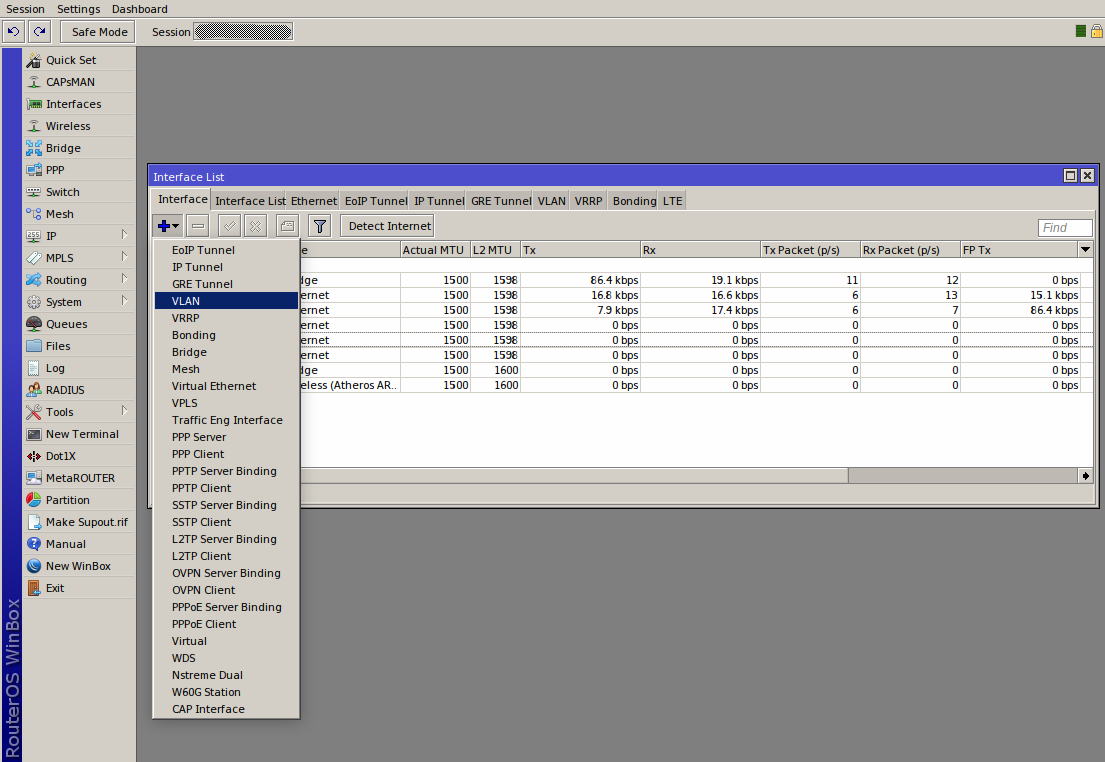
Task: Click the horizontal scrollbar right arrow
Action: 1086,476
